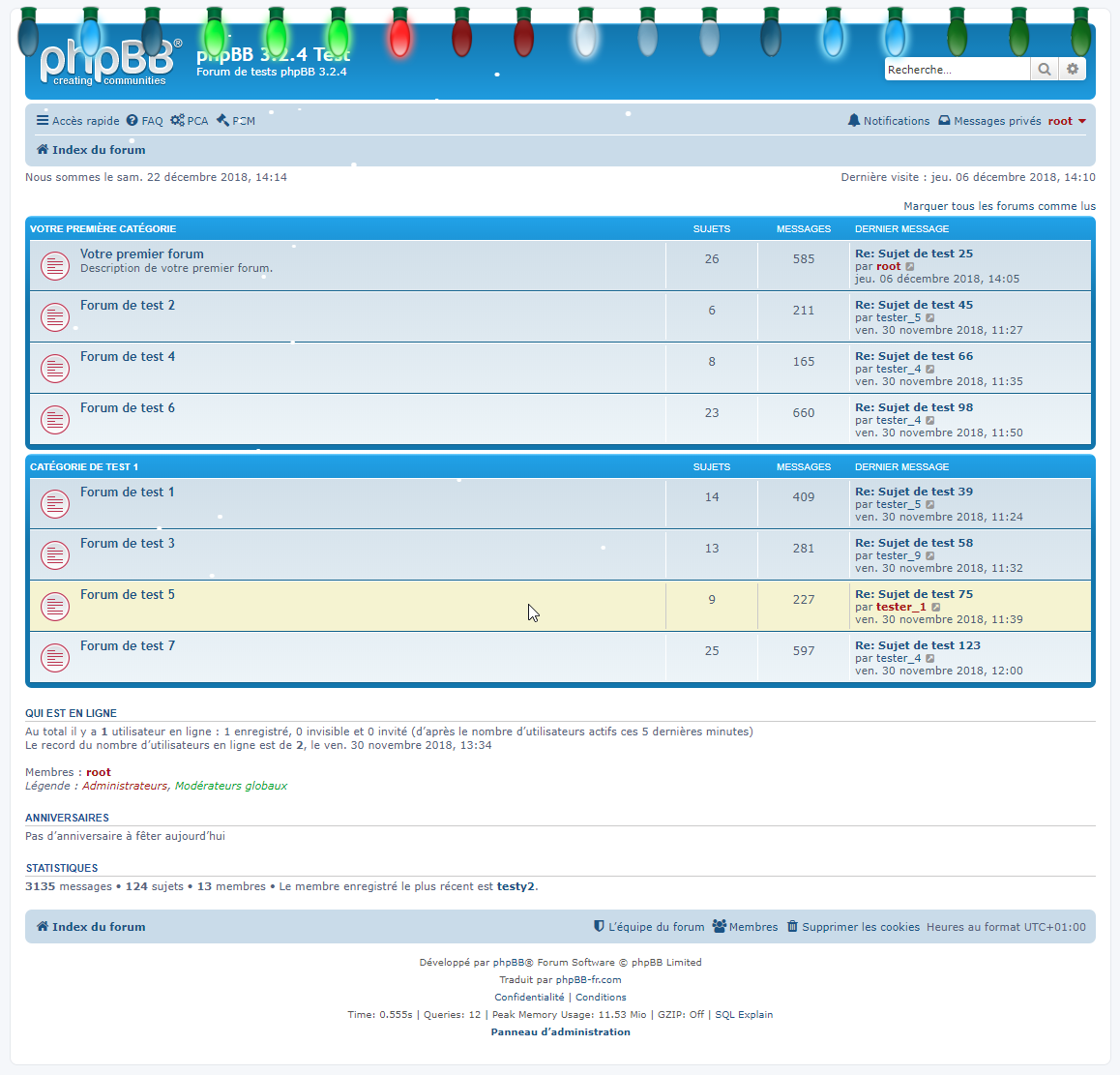
Task: Click the Notifications bell icon
Action: pos(853,121)
